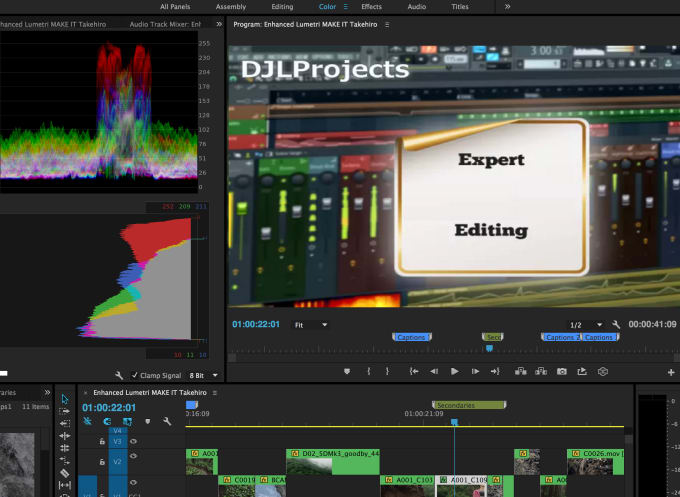
Task: Switch to Editing workspace
Action: (x=282, y=7)
